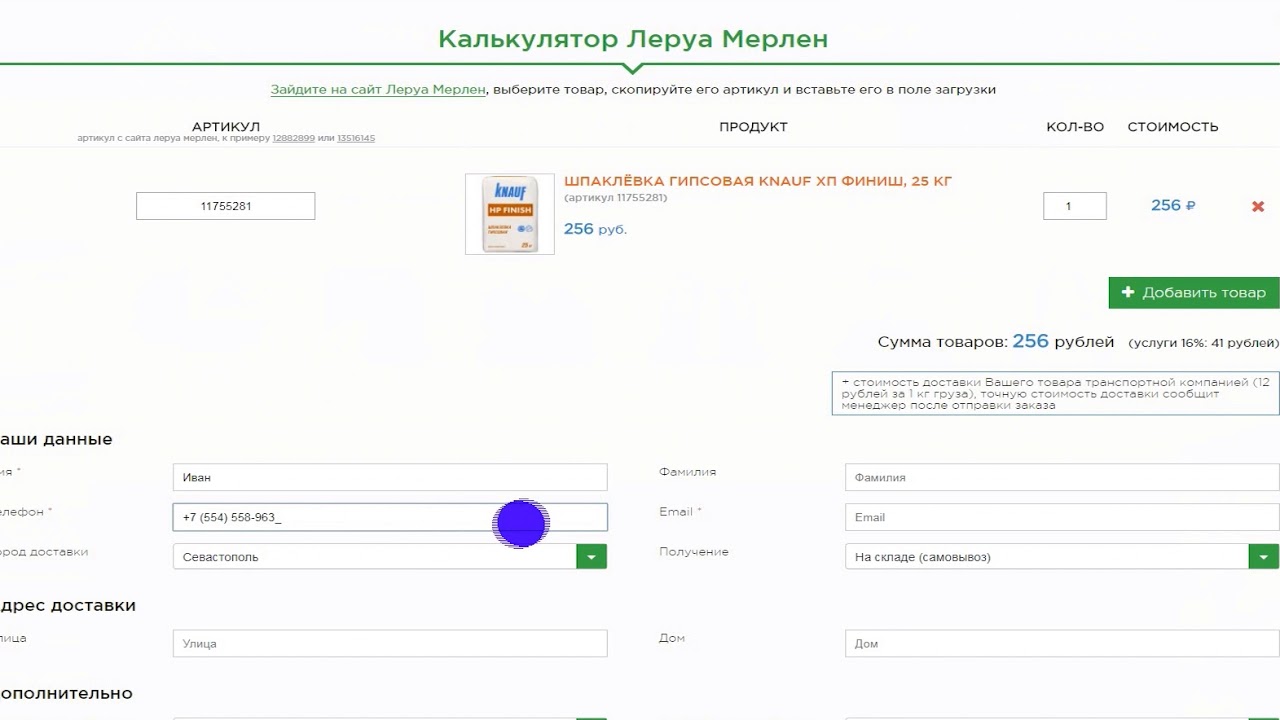Click the услуги 16%: 41 рублей text
The height and width of the screenshot is (720, 1280).
1203,343
